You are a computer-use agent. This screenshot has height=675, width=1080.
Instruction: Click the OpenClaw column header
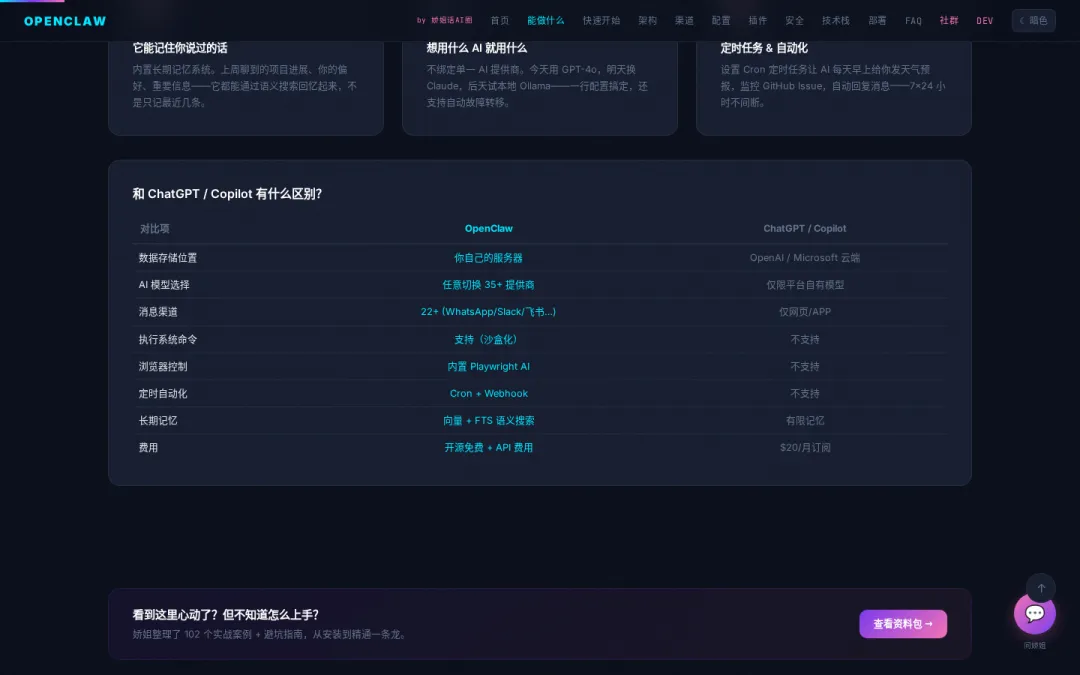[x=488, y=229]
